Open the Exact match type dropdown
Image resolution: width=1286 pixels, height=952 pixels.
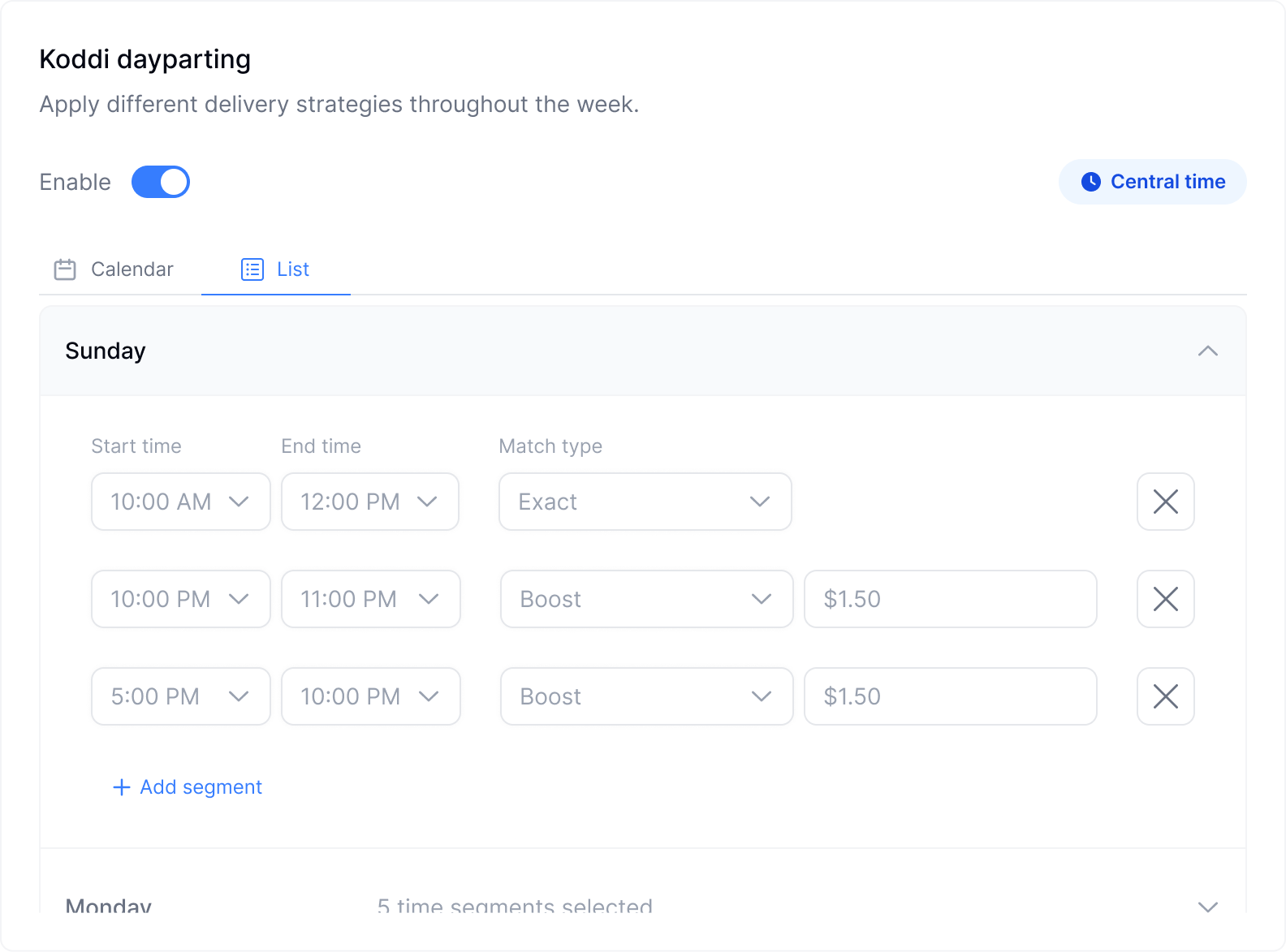(x=645, y=502)
